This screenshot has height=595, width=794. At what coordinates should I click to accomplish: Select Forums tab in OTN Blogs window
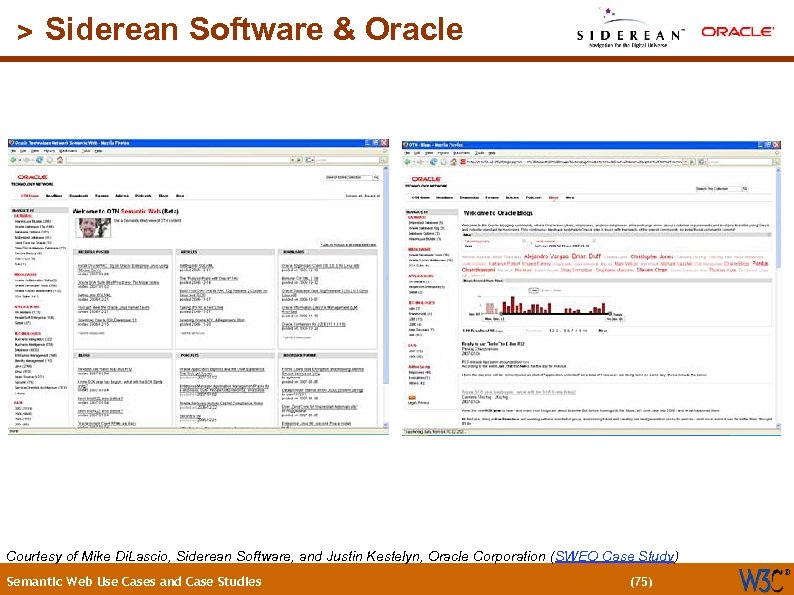coord(492,198)
